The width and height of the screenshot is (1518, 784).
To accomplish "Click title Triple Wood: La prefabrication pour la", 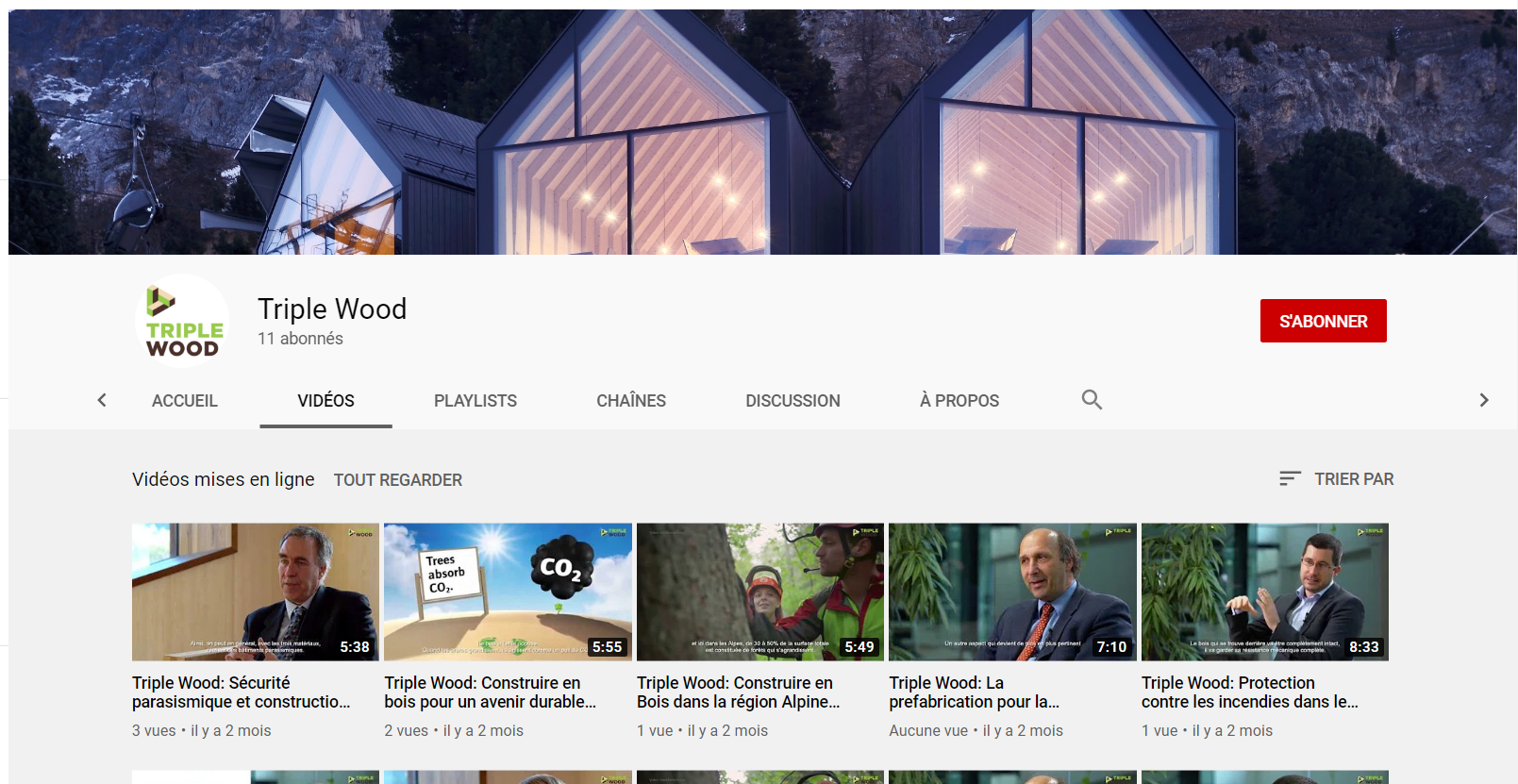I will click(x=975, y=692).
